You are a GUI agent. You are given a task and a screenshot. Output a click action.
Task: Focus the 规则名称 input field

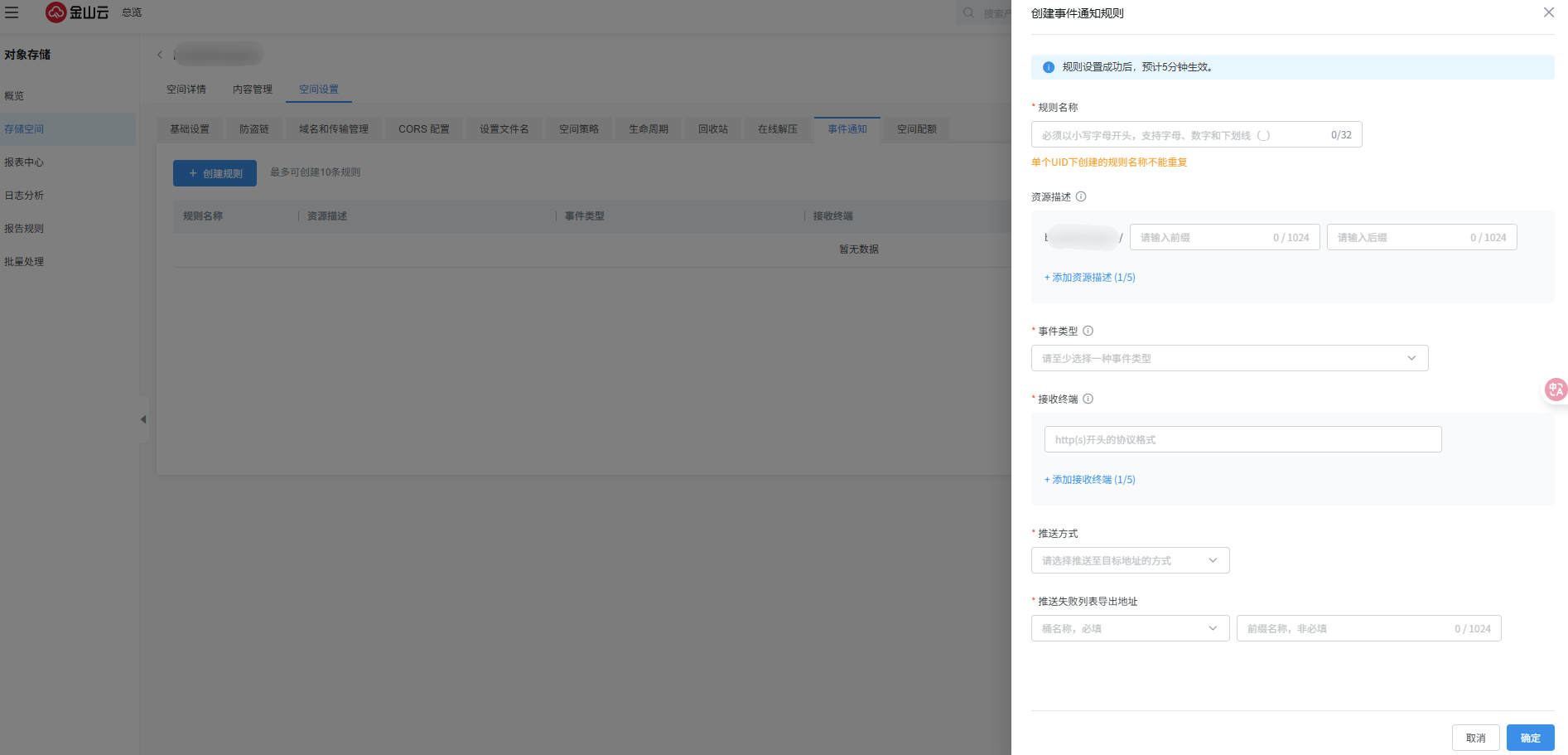point(1196,134)
